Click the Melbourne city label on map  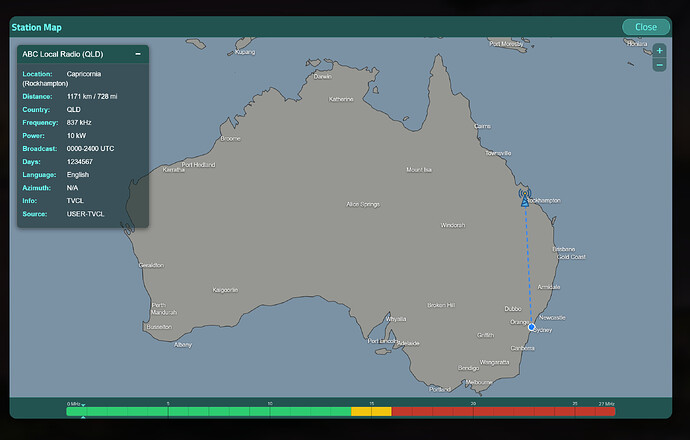point(479,382)
